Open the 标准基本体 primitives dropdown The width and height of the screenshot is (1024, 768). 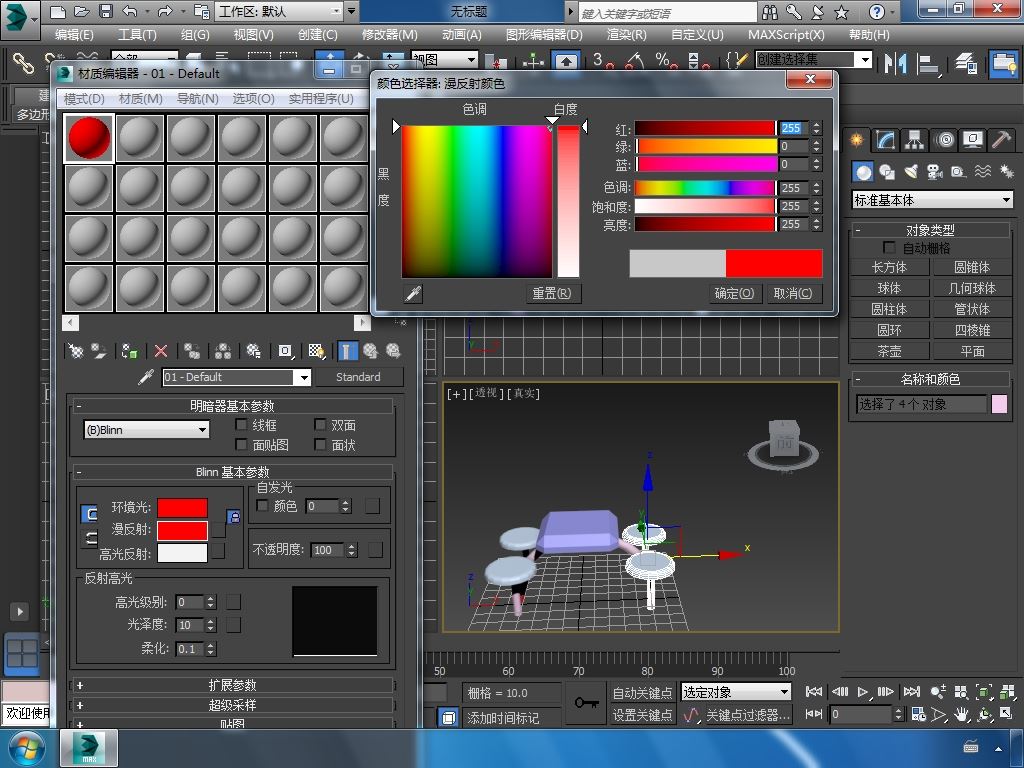[932, 200]
